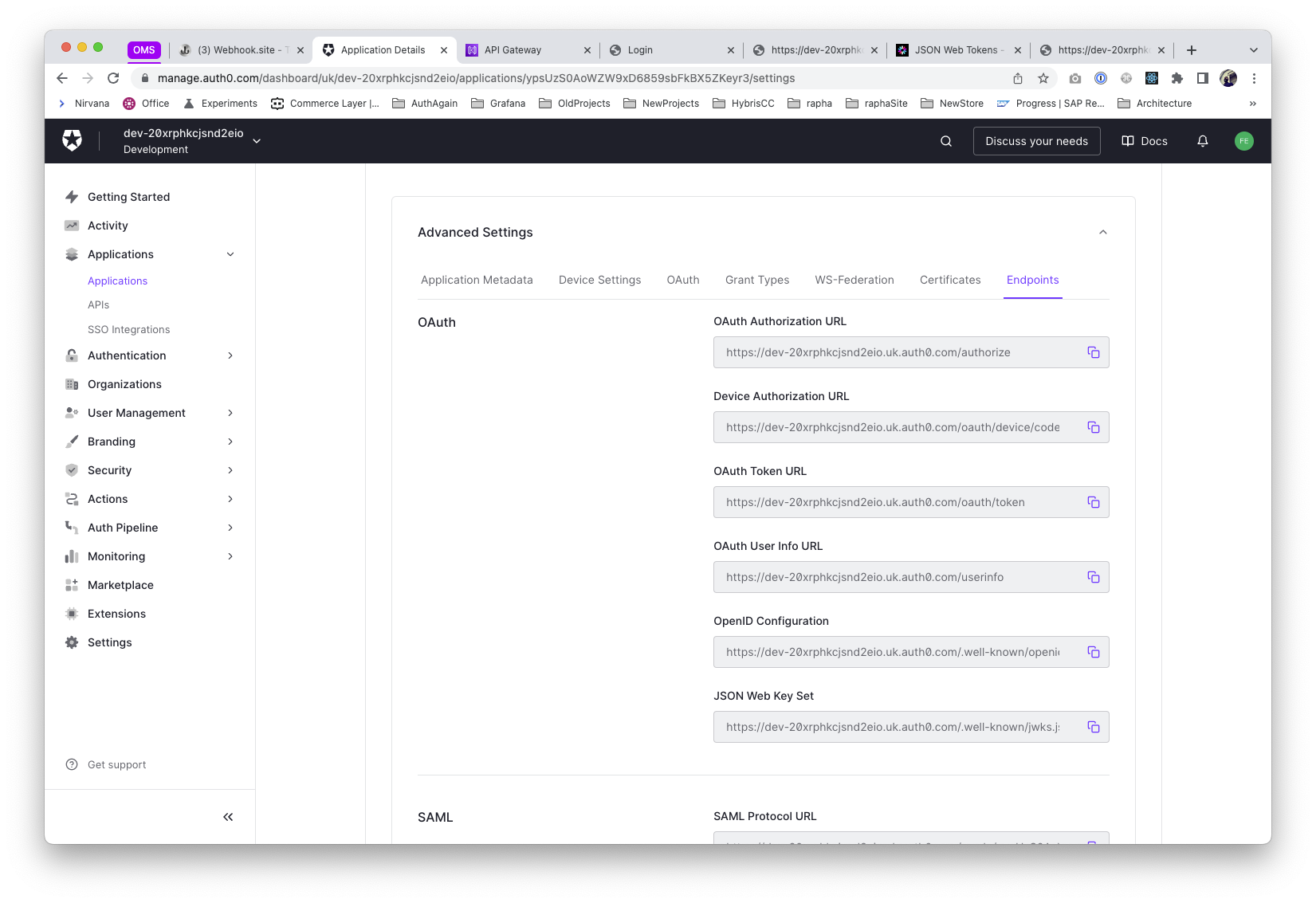Open the Docs link
The height and width of the screenshot is (903, 1316).
1144,141
